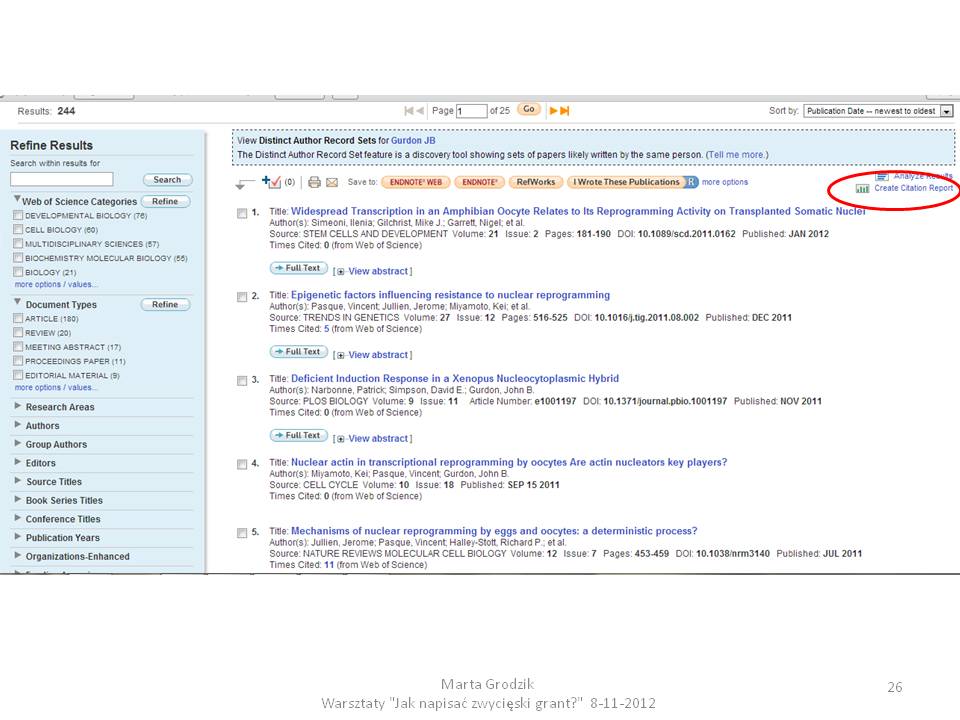Open Nuclear actin in transcriptional reprogramming title
This screenshot has width=960, height=720.
point(509,462)
